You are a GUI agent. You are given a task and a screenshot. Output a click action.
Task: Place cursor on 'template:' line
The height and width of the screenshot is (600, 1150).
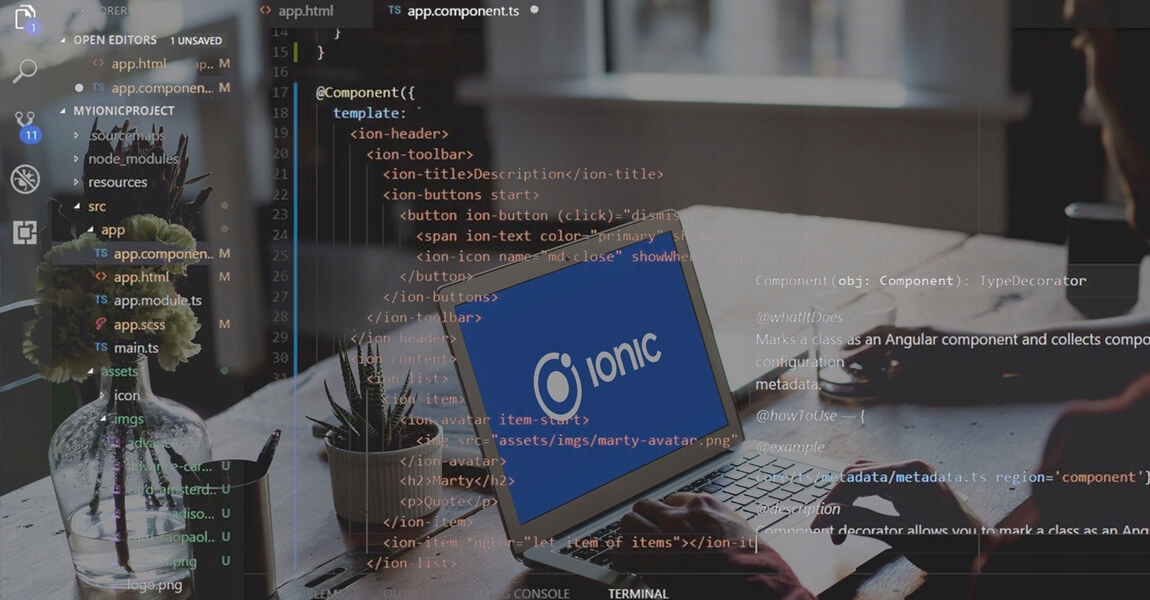point(369,113)
